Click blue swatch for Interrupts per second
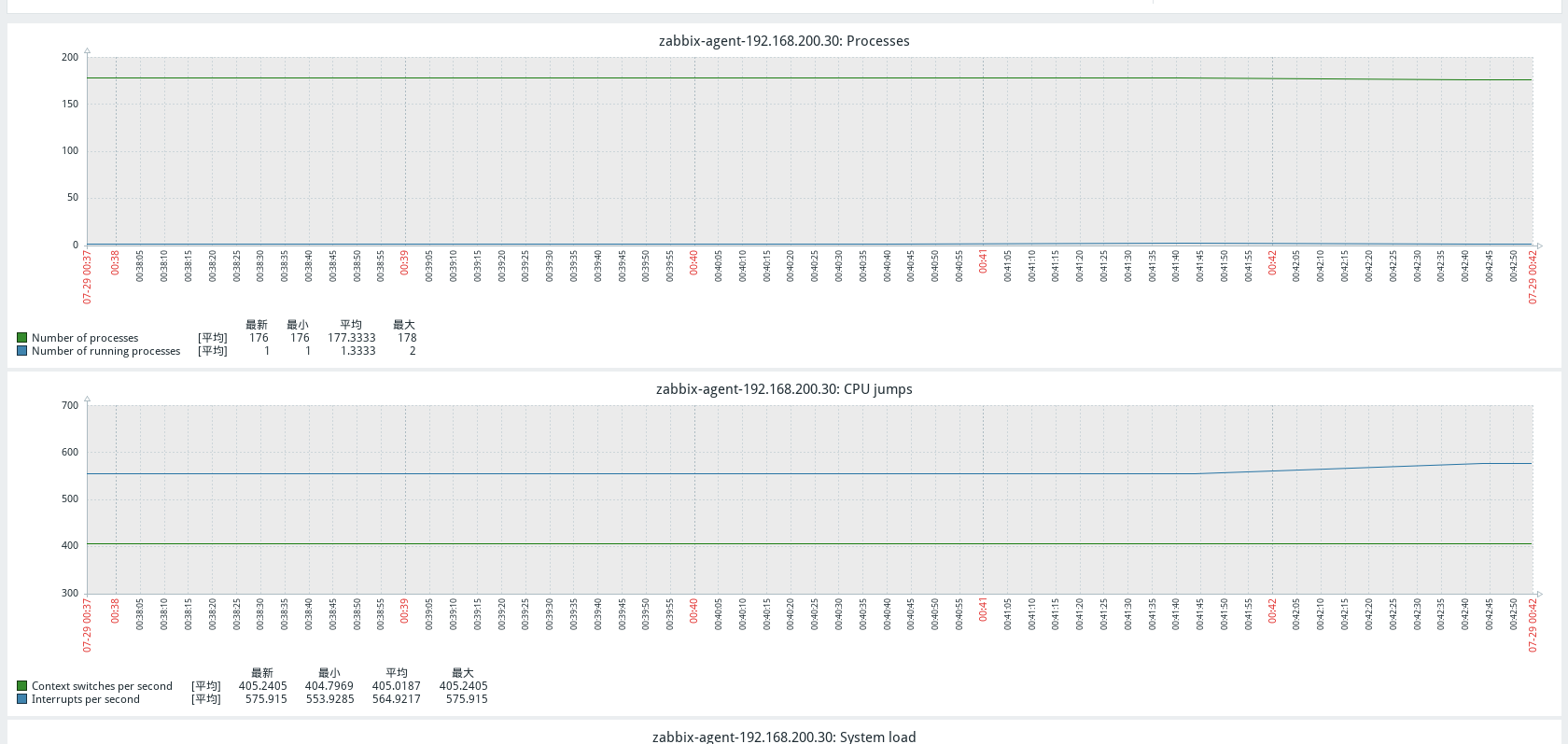Viewport: 1568px width, 744px height. tap(21, 699)
